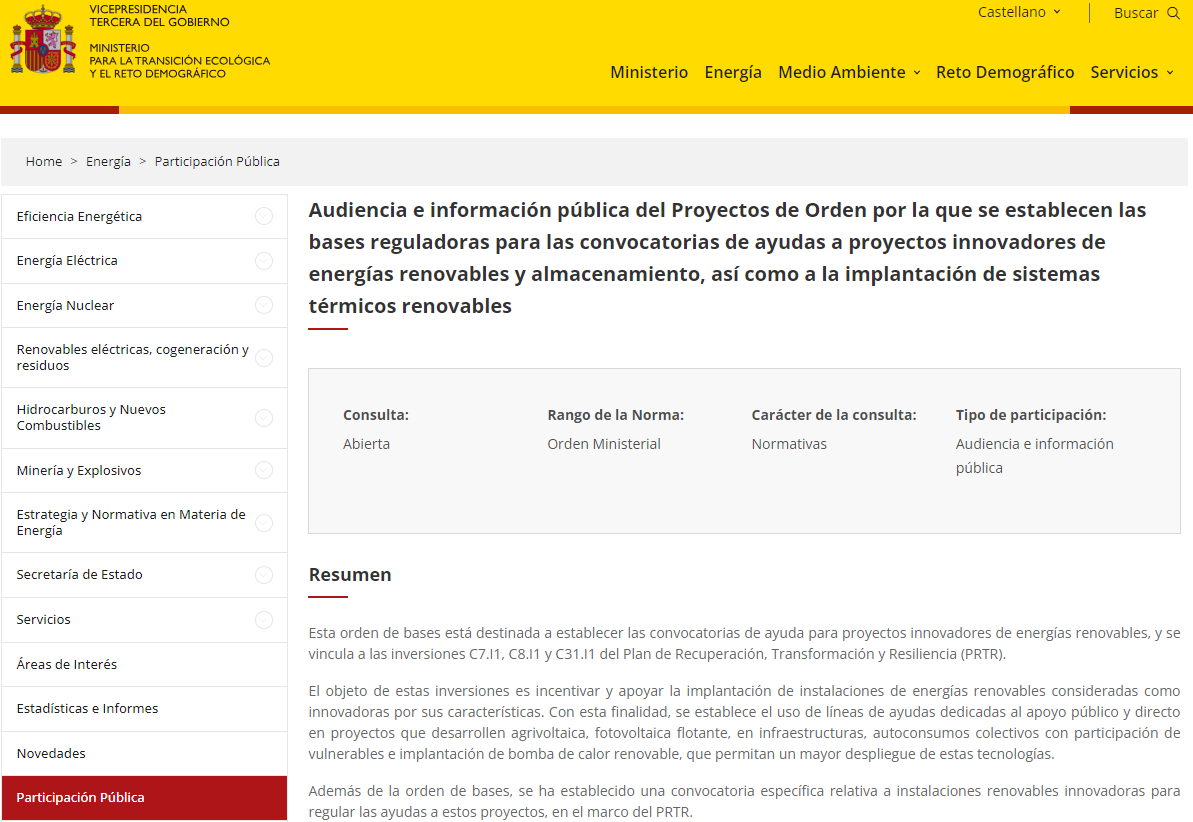The image size is (1193, 822).
Task: Expand sidebar Servicios circle icon
Action: (x=264, y=620)
